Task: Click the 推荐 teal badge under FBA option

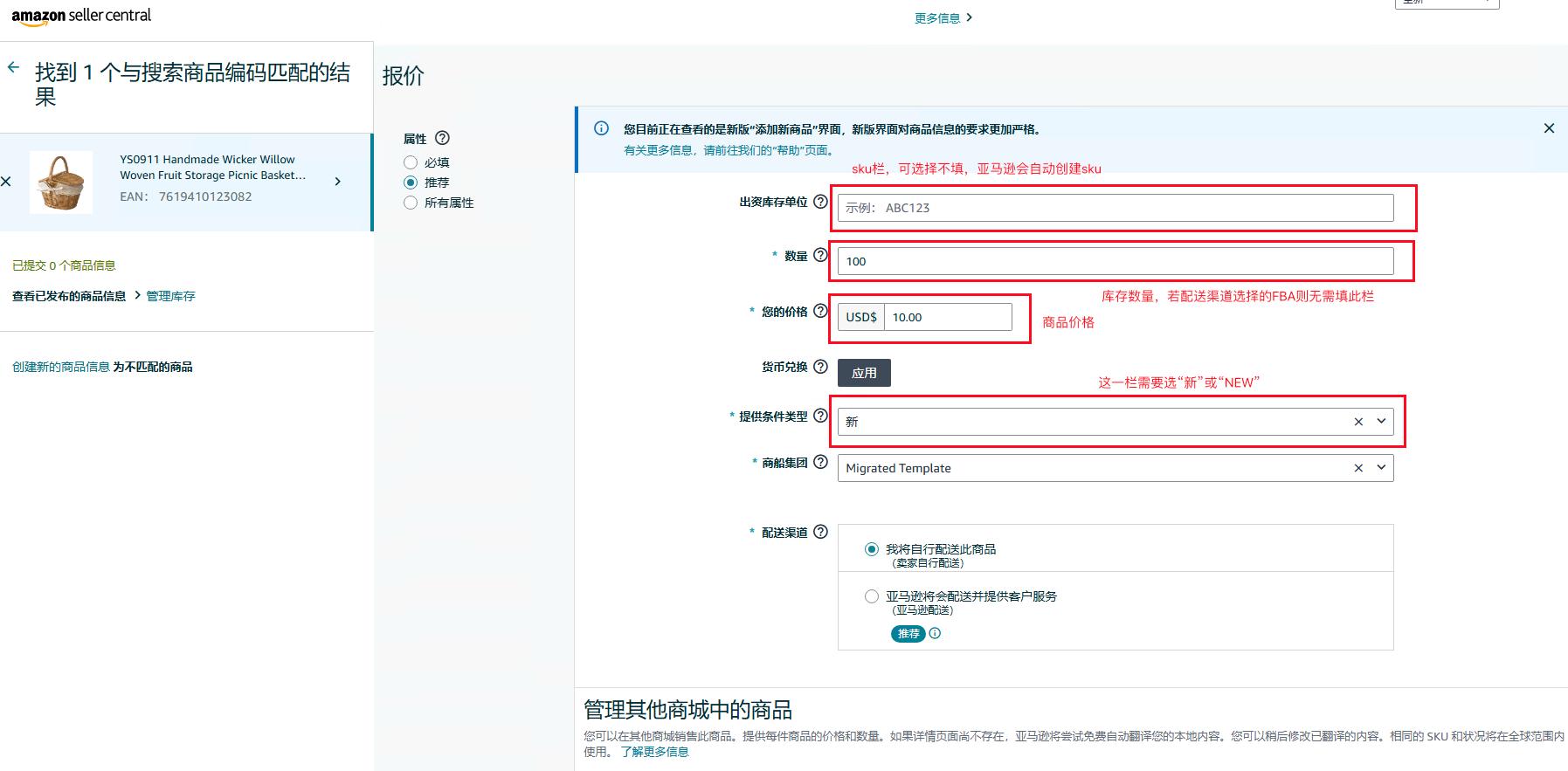Action: pyautogui.click(x=908, y=634)
